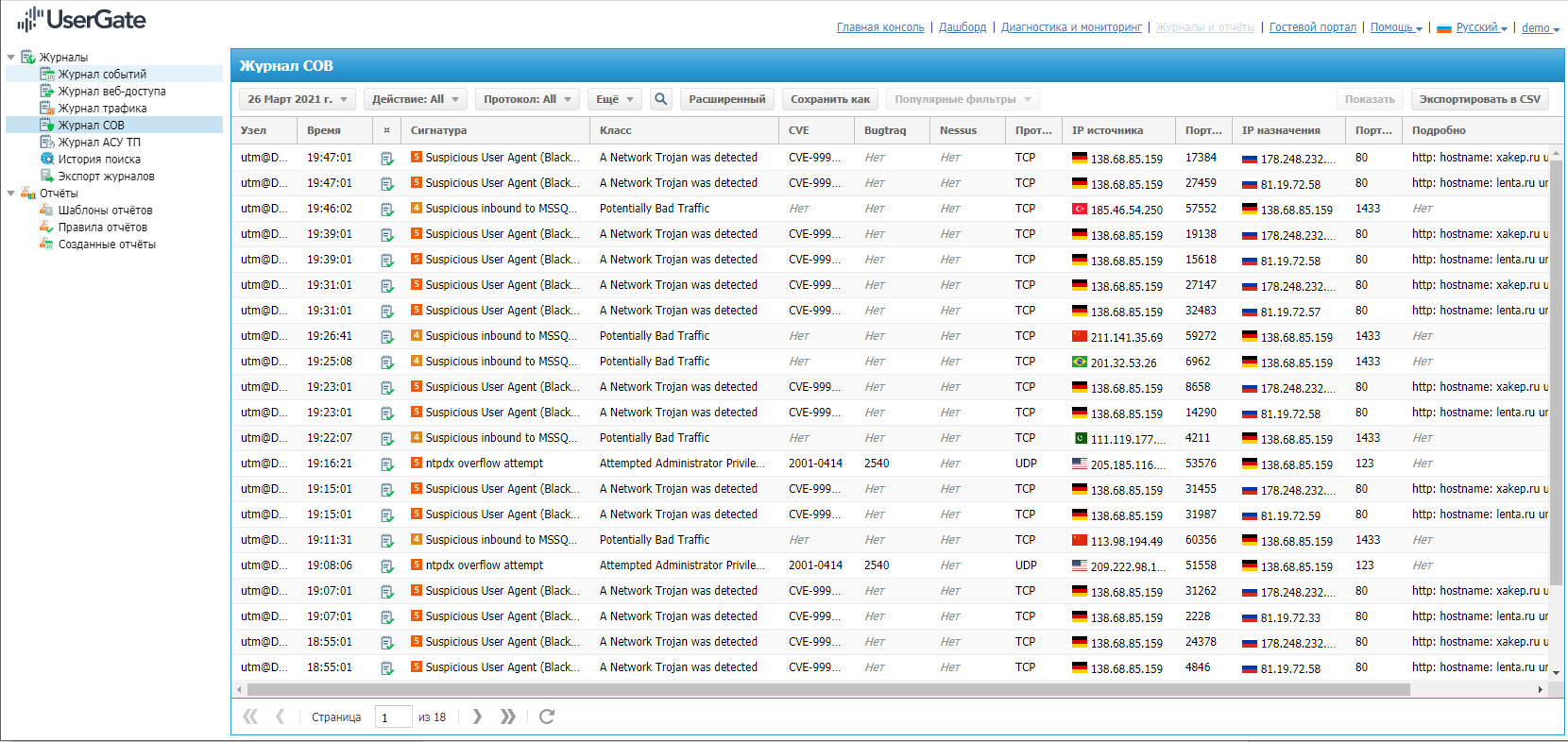Click the Сохранить как button
Image resolution: width=1568 pixels, height=742 pixels.
[830, 99]
